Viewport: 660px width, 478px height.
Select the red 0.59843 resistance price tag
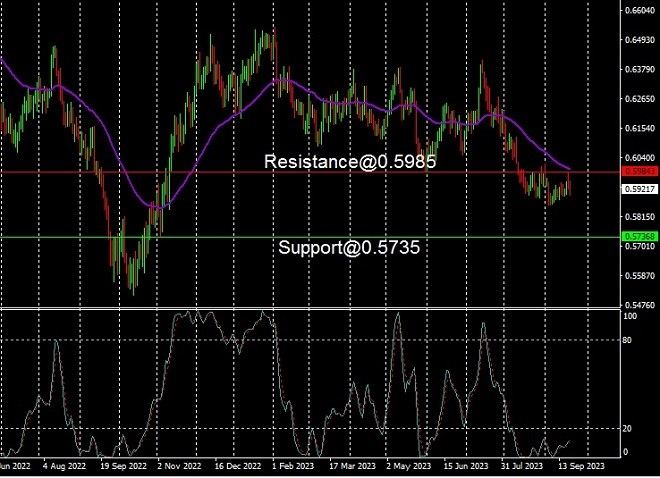pos(639,171)
